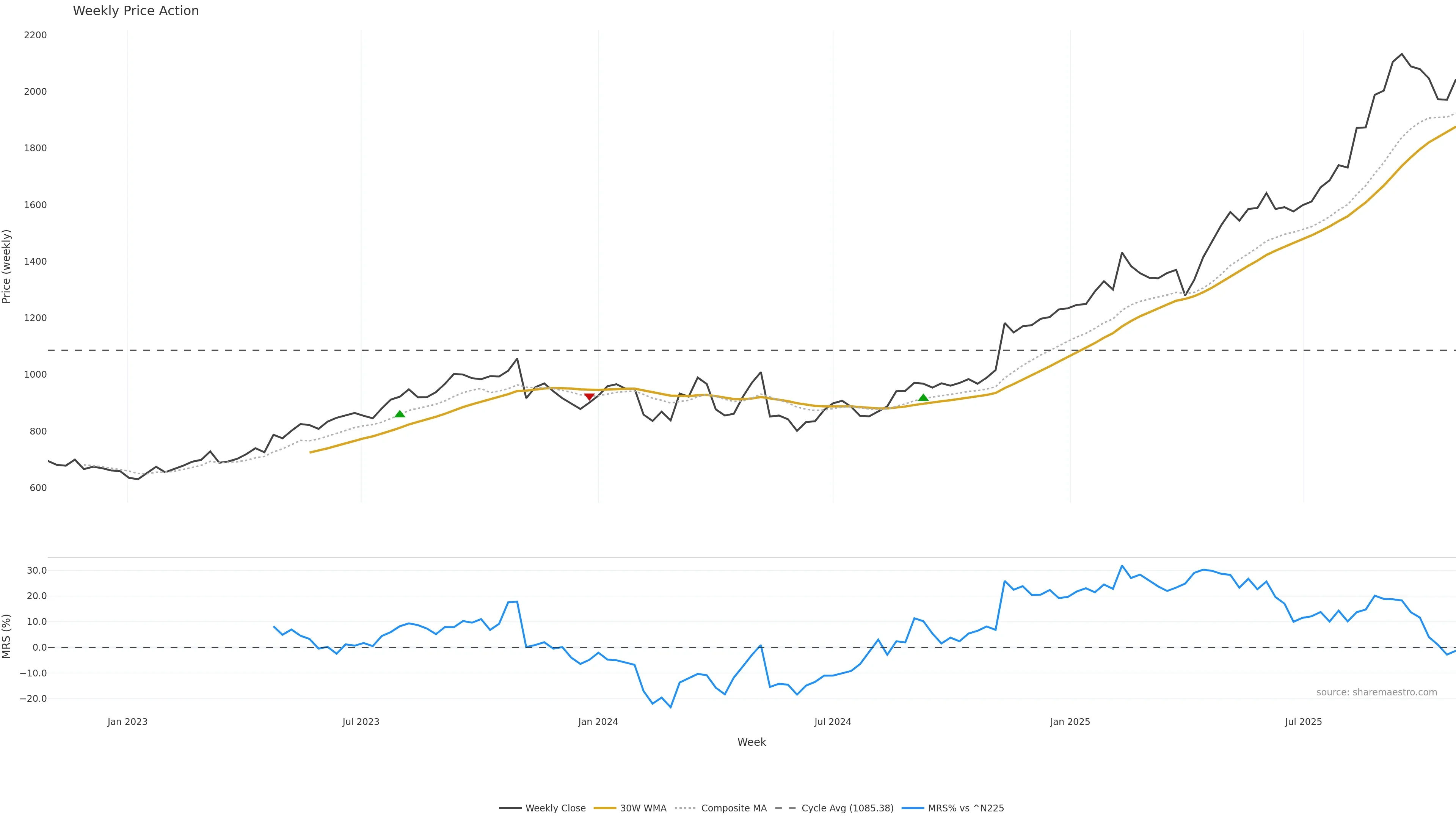Click the Weekly Price Action chart title

136,11
